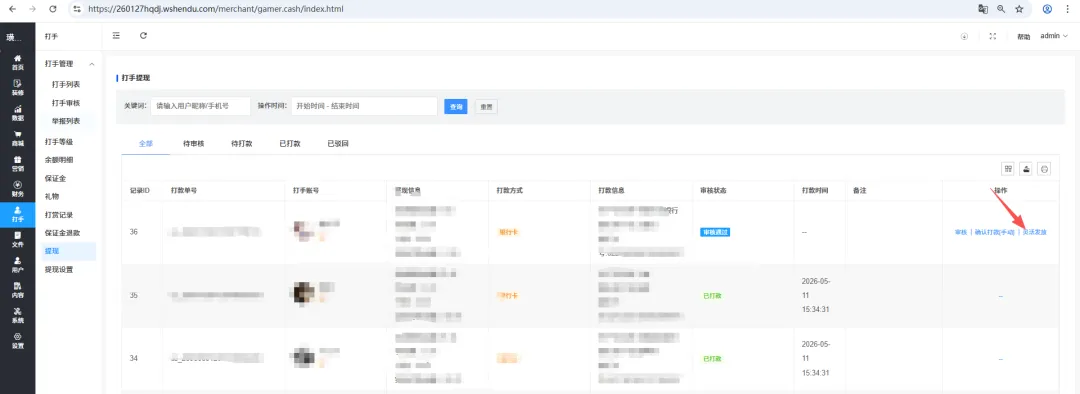Toggle the side menu collapse icon
This screenshot has height=394, width=1080.
(116, 36)
